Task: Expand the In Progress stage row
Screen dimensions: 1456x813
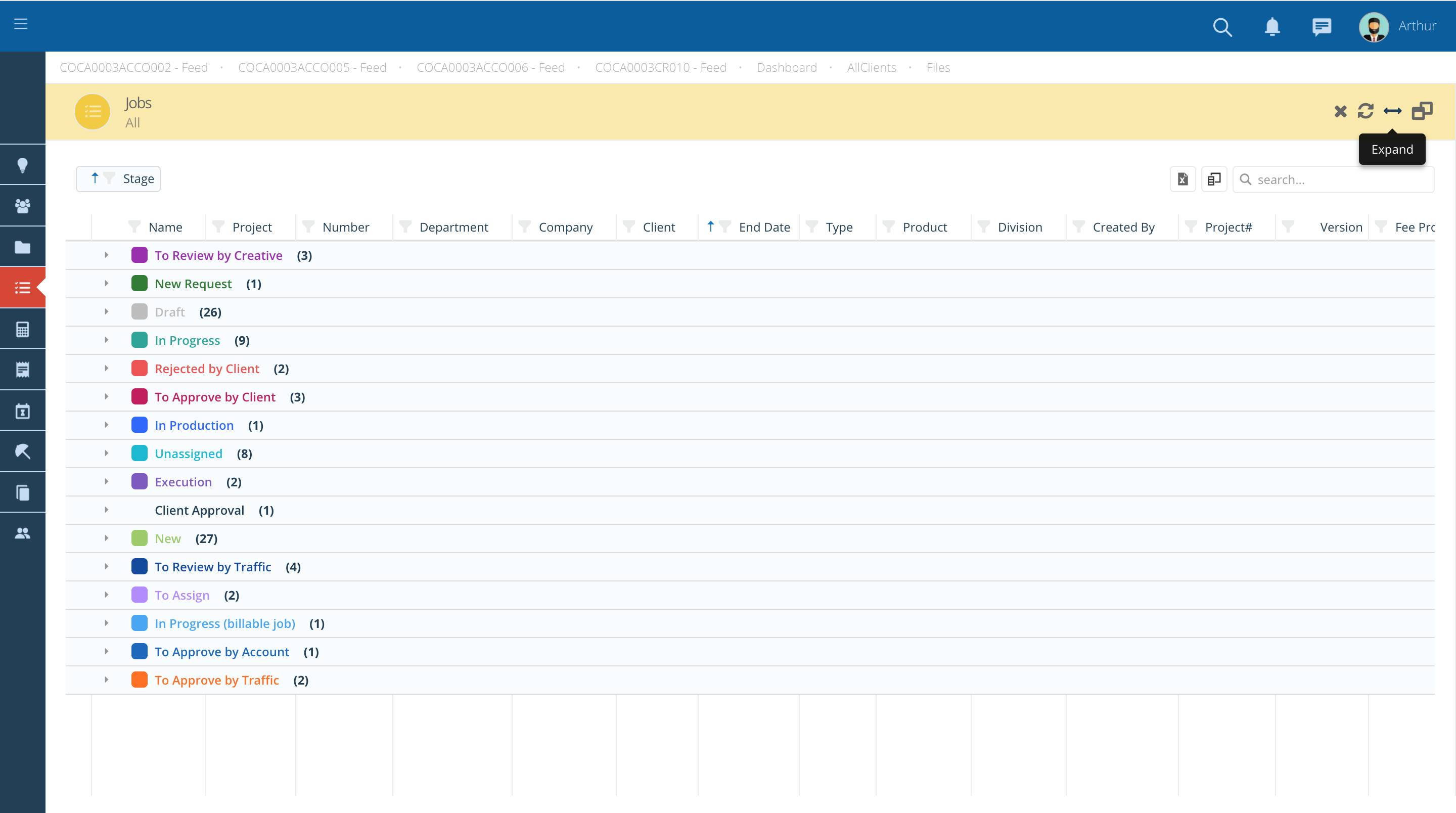Action: (x=106, y=340)
